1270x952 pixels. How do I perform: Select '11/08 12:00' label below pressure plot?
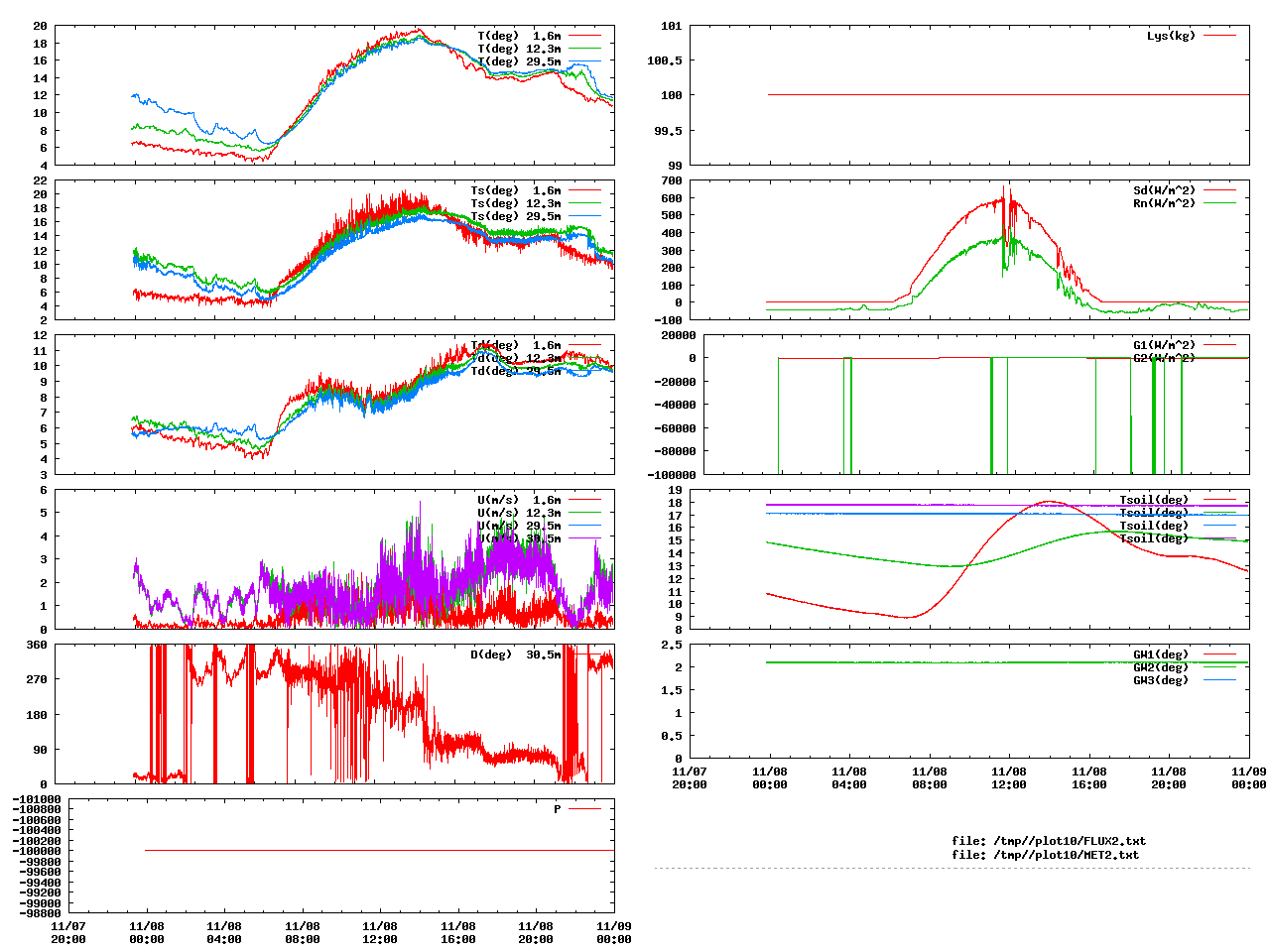(380, 933)
